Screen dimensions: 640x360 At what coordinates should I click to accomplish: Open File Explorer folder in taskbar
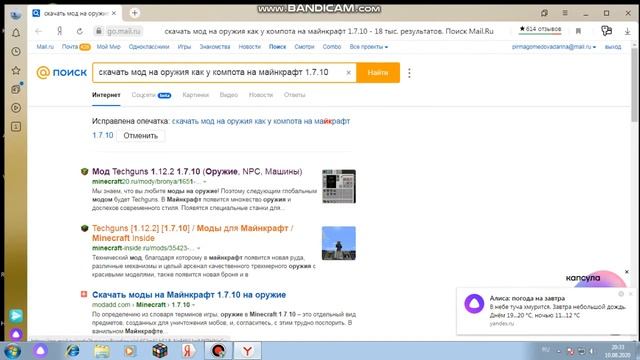click(102, 351)
